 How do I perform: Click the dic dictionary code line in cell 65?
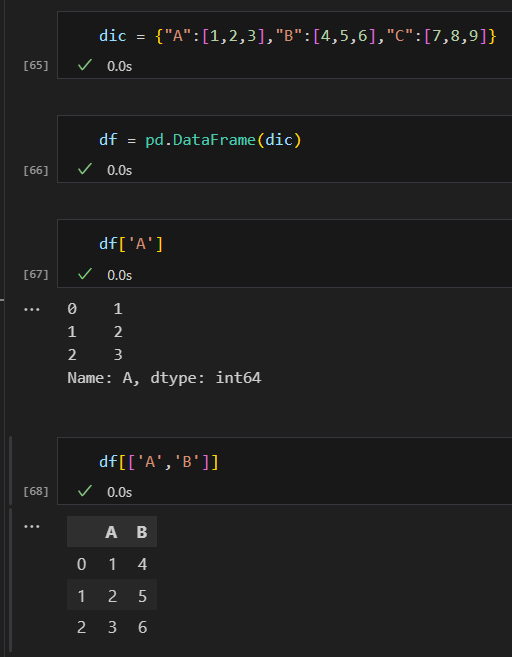(297, 36)
